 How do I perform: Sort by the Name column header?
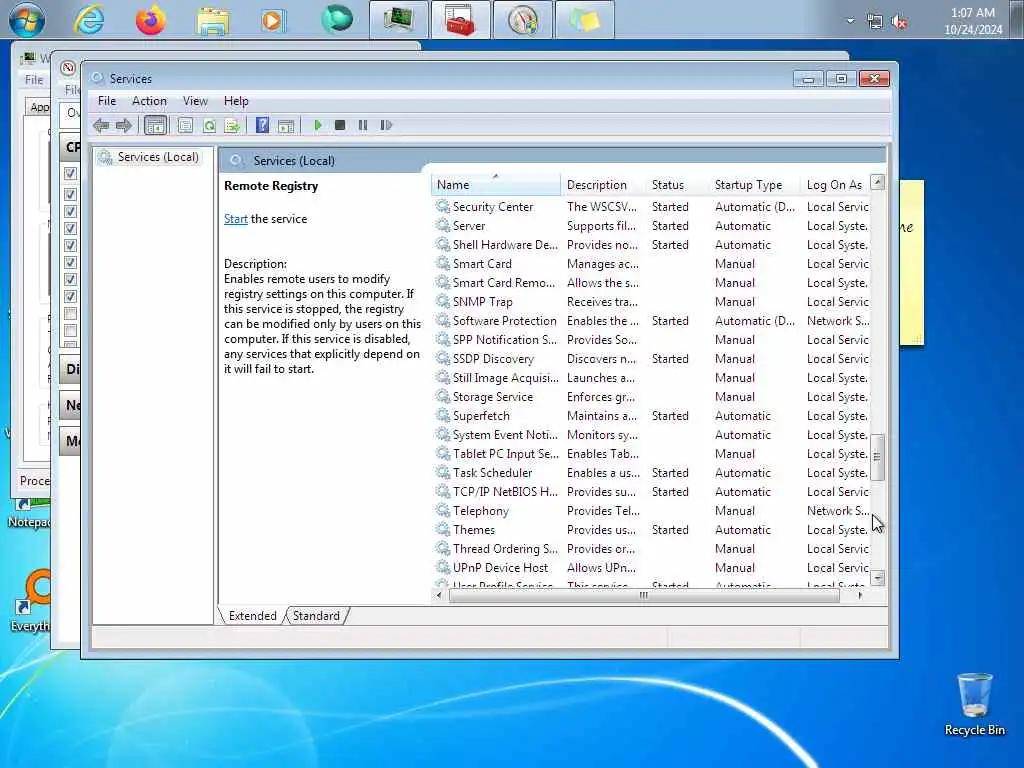click(496, 185)
